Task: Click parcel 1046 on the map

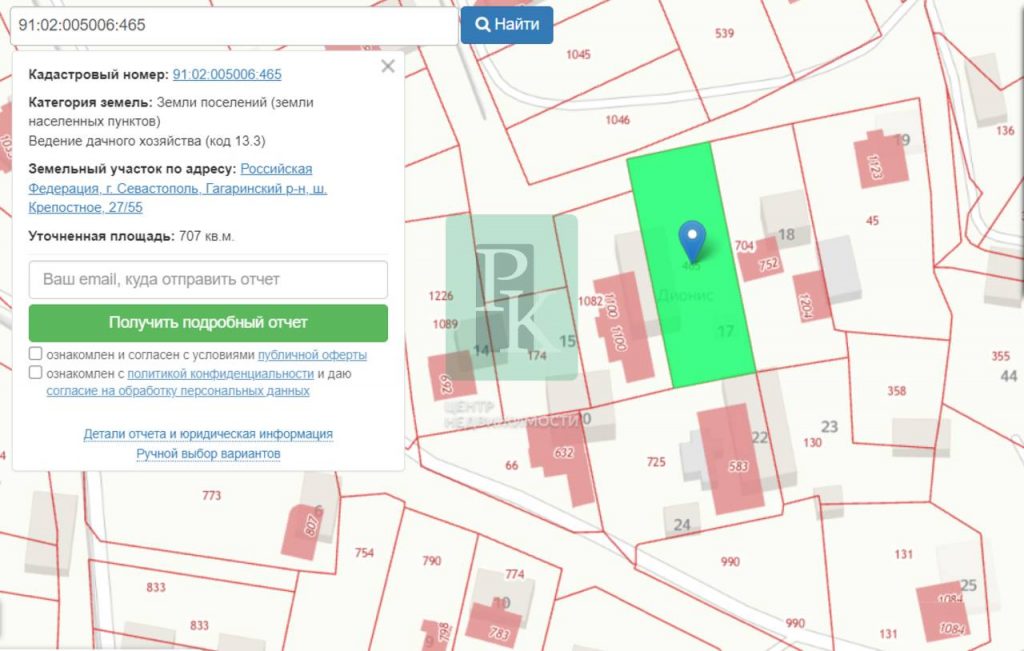Action: coord(617,120)
